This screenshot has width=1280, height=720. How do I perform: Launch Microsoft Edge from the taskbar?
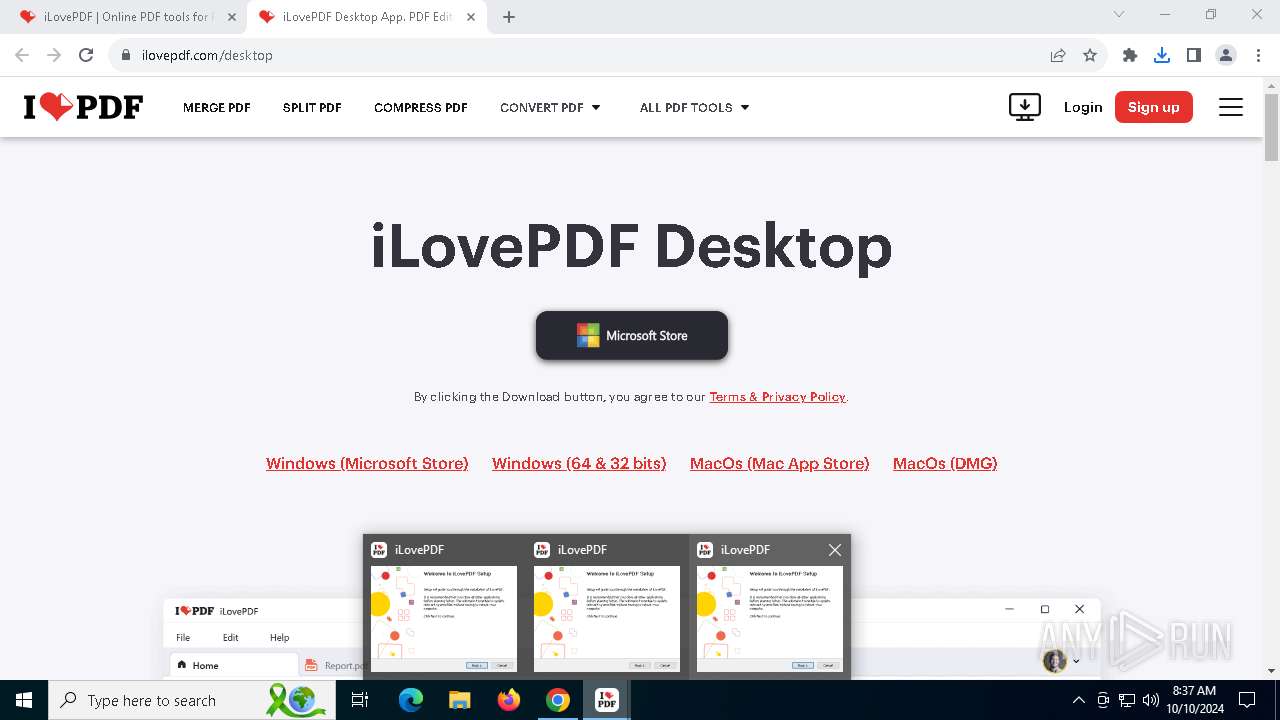pos(411,700)
